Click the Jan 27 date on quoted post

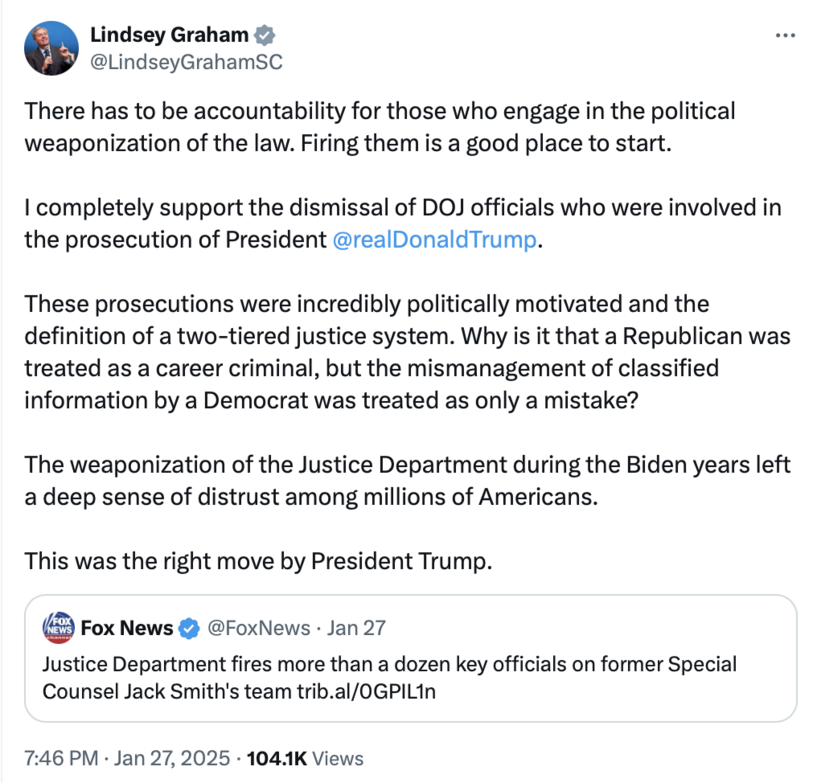[358, 629]
